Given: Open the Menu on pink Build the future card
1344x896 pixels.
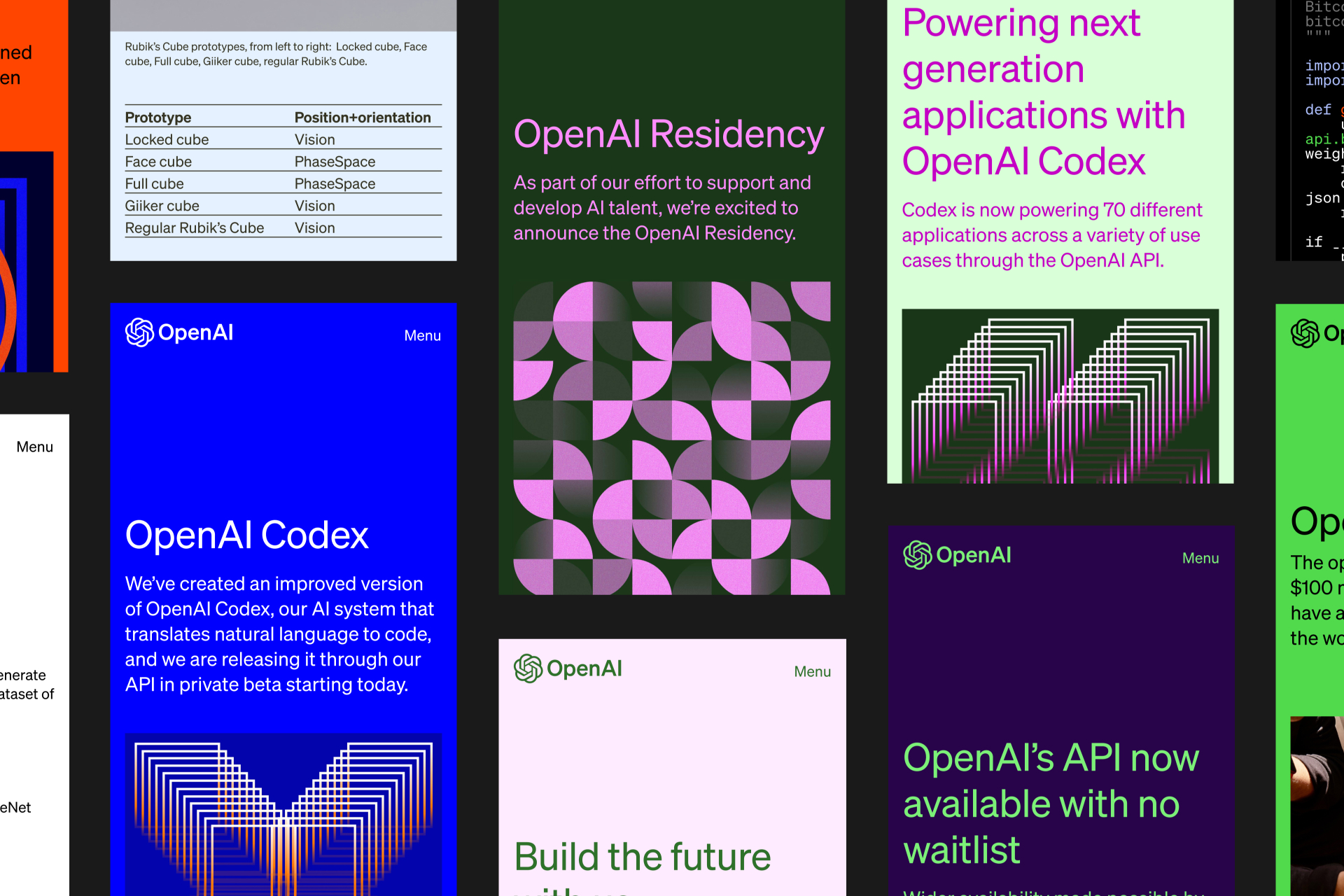Looking at the screenshot, I should click(812, 671).
